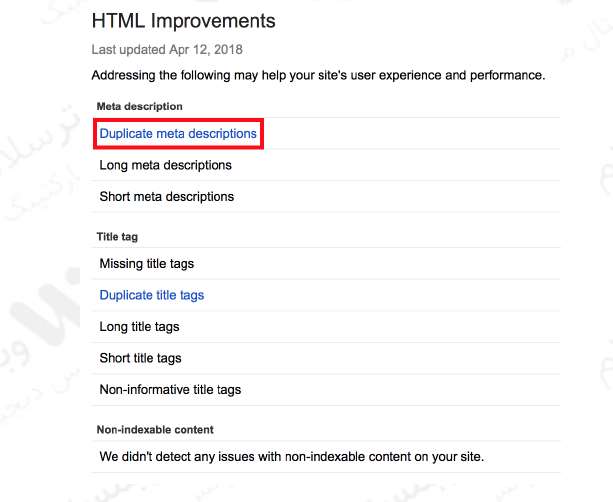Click the 'Last updated' label

click(126, 49)
